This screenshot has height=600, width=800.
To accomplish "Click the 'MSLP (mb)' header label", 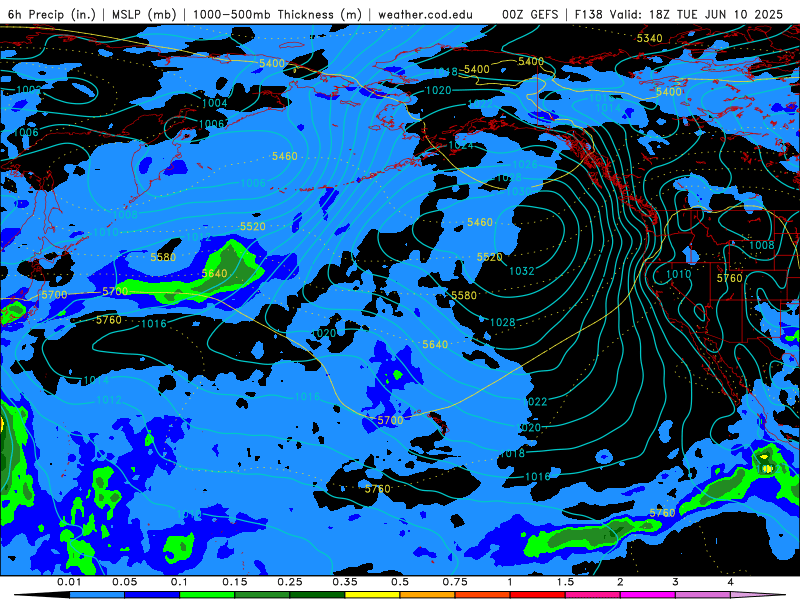I will (x=144, y=14).
